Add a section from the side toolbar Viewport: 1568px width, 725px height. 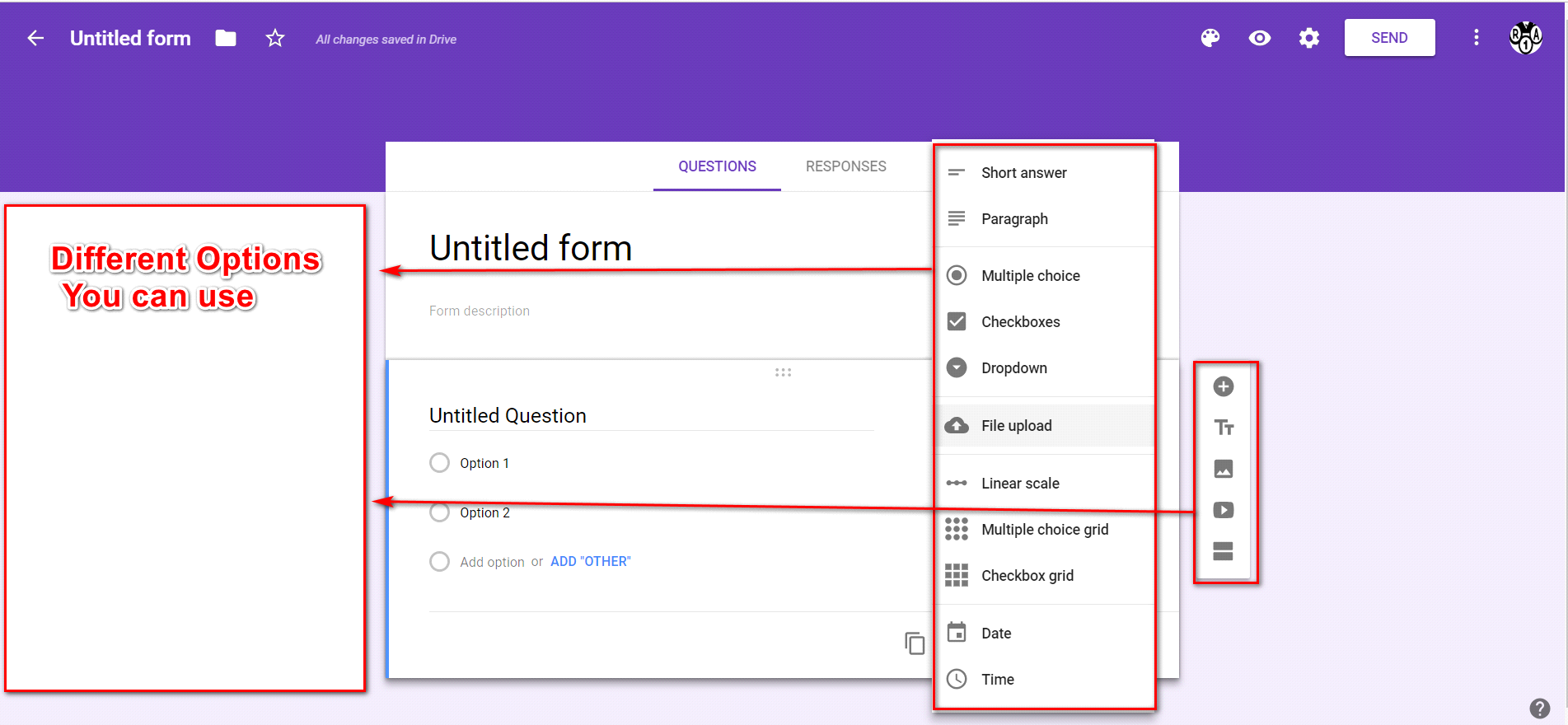coord(1224,551)
